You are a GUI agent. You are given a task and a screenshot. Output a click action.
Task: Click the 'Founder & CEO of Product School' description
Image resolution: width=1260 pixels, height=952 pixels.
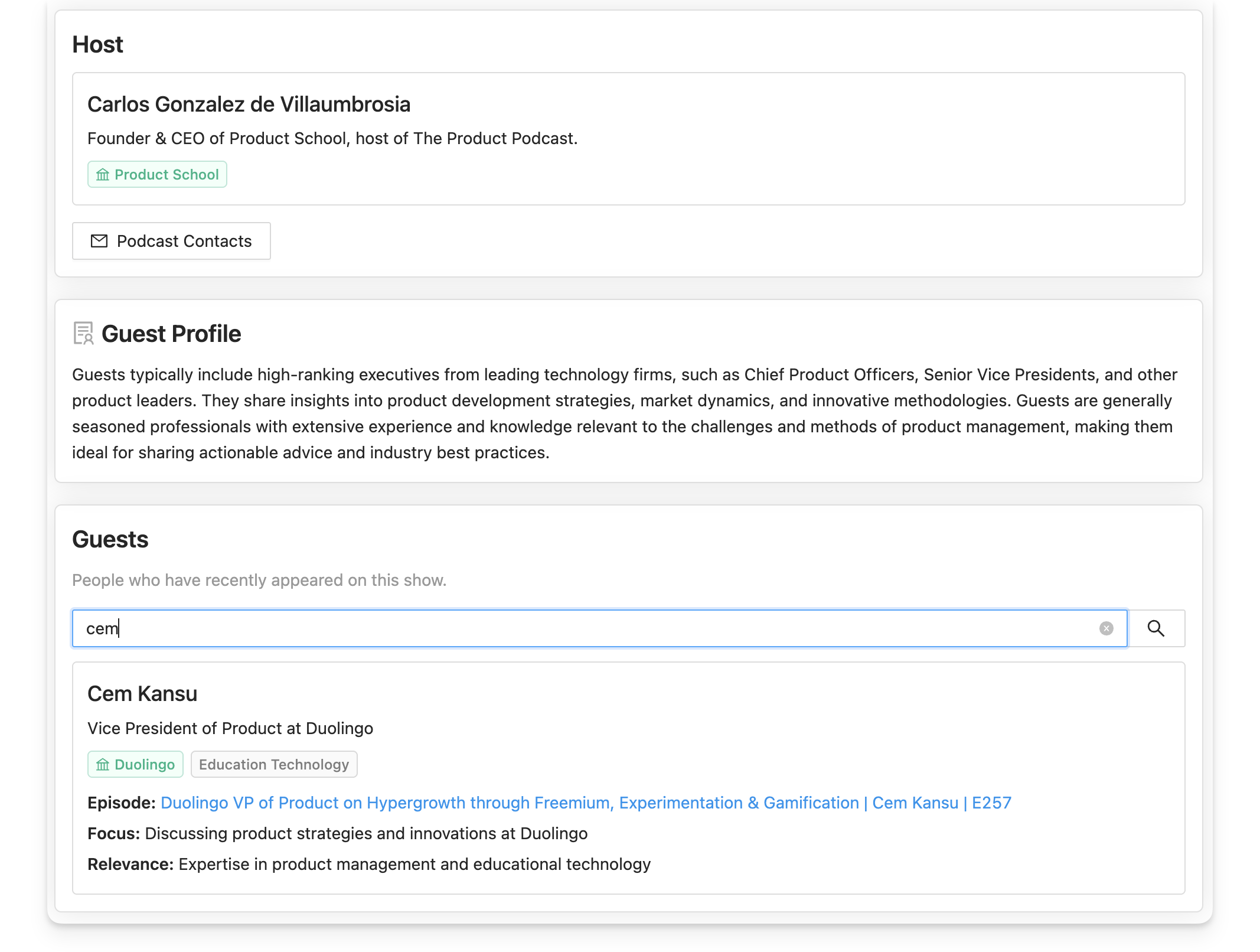(332, 138)
